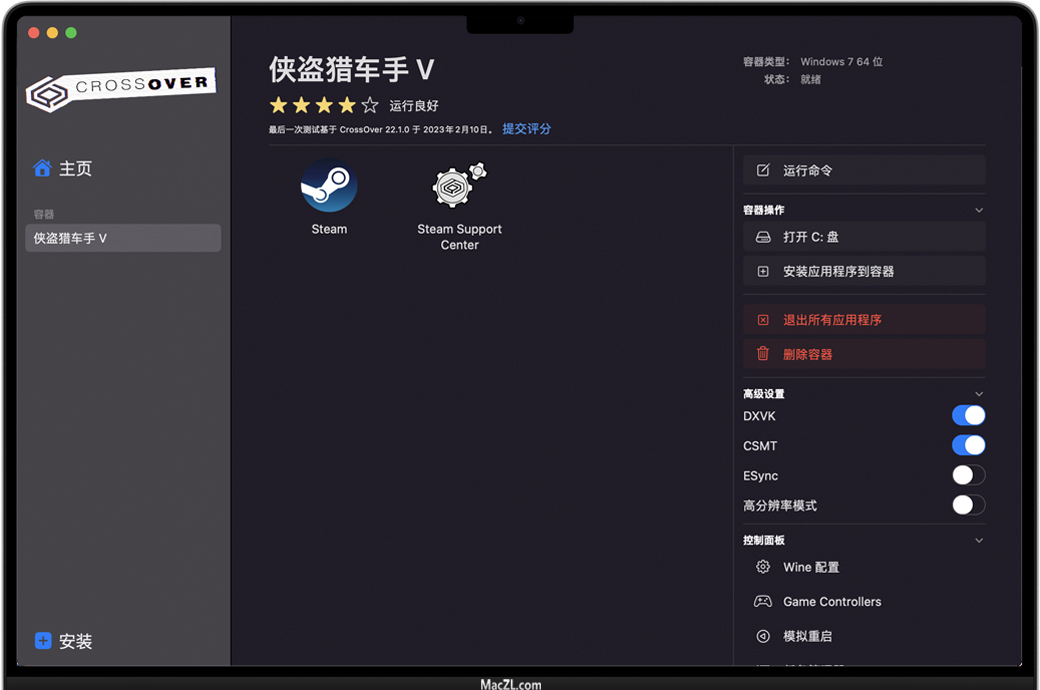Click the drive icon for 打开 C: 盘

pyautogui.click(x=763, y=237)
